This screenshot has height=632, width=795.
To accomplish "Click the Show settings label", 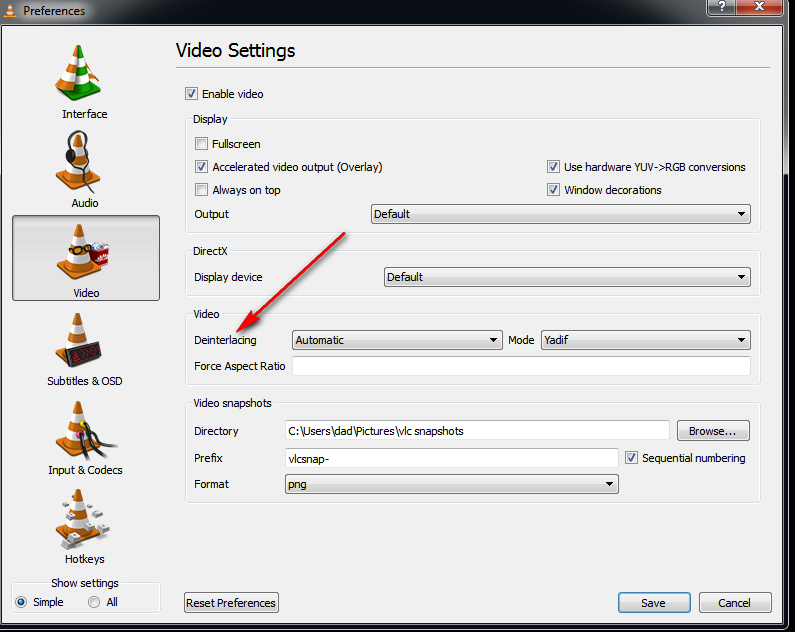I will (x=85, y=583).
